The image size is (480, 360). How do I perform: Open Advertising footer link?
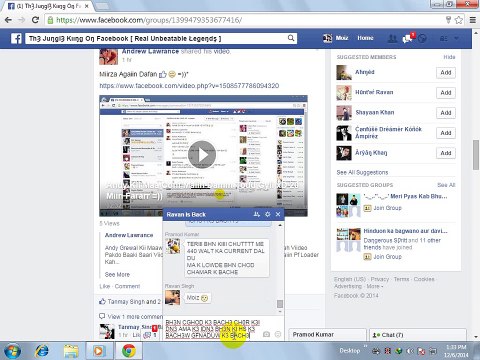348,286
